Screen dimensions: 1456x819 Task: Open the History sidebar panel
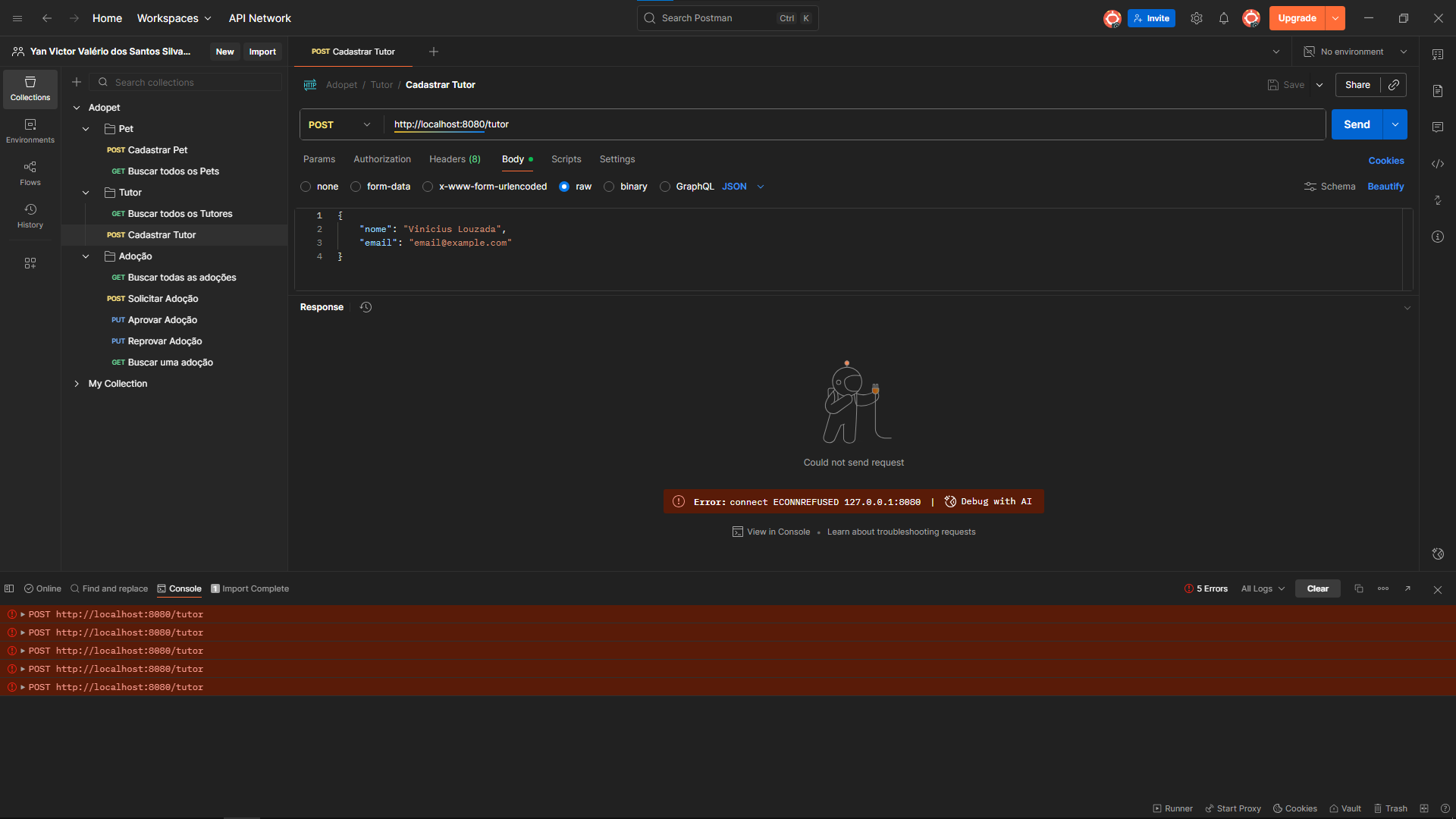pos(30,215)
